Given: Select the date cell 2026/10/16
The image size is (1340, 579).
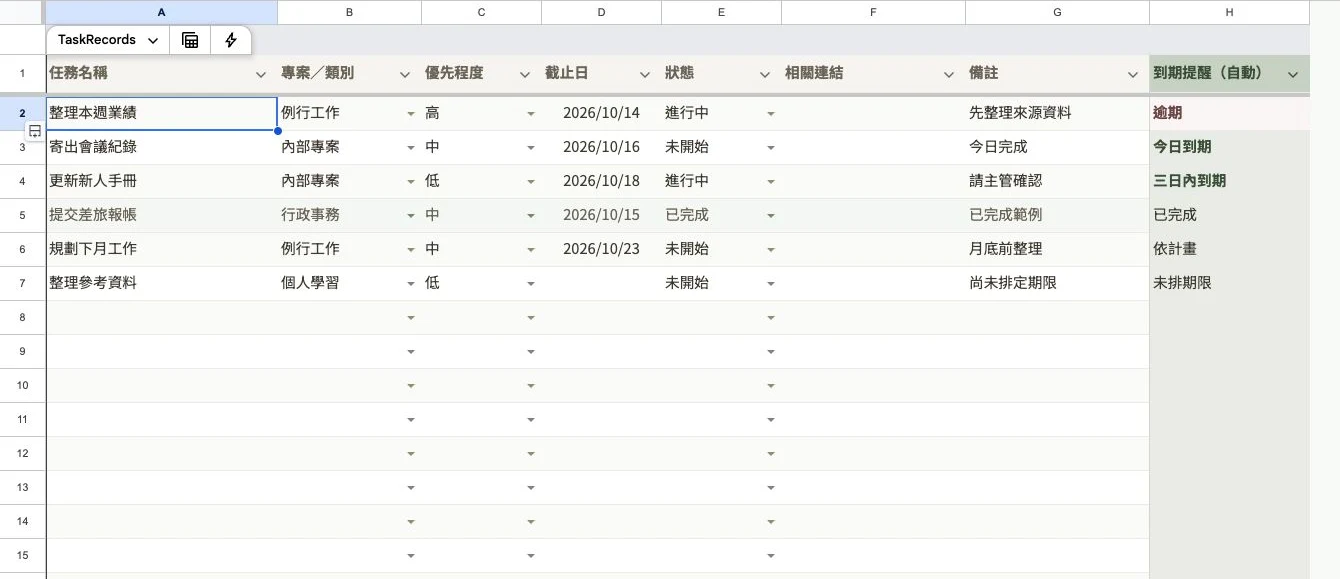Looking at the screenshot, I should pyautogui.click(x=601, y=147).
